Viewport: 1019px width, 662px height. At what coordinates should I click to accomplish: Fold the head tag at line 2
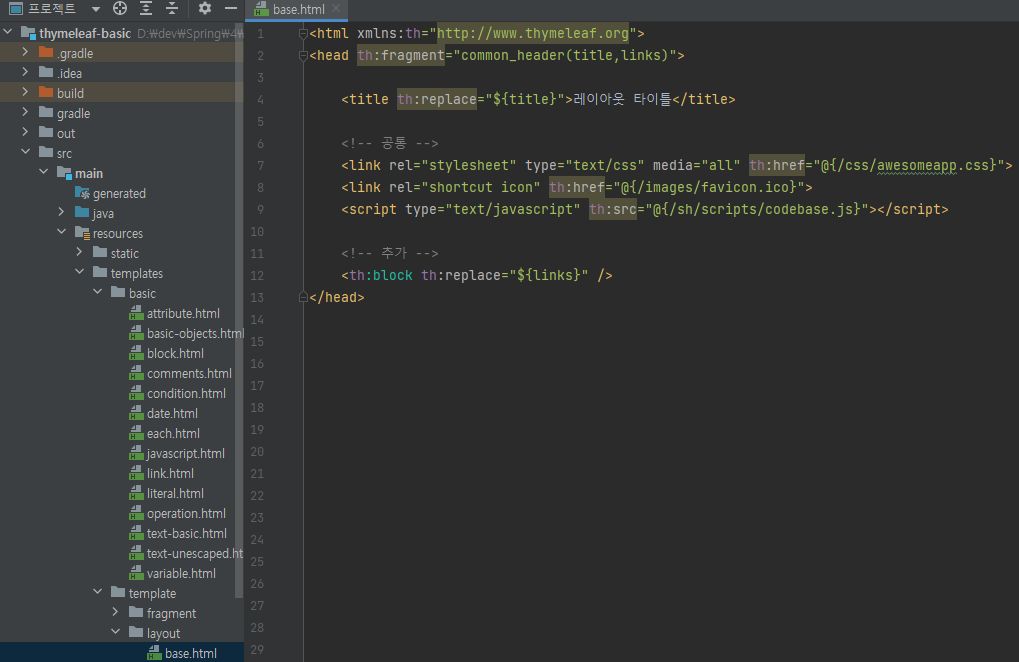click(303, 55)
